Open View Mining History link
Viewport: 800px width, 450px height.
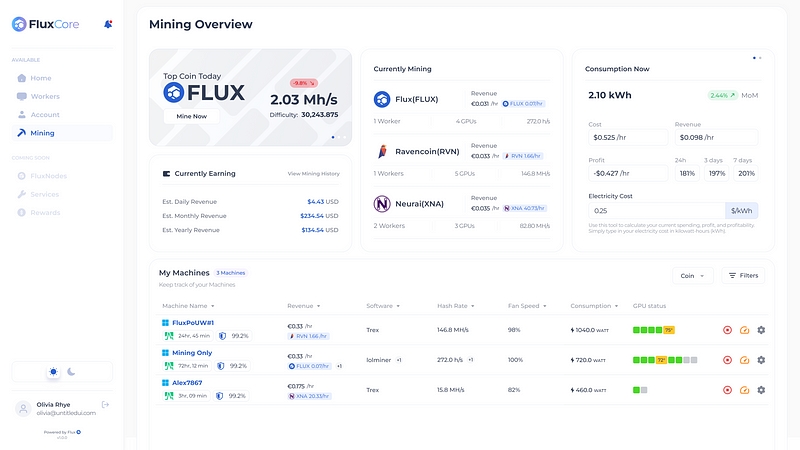[313, 173]
